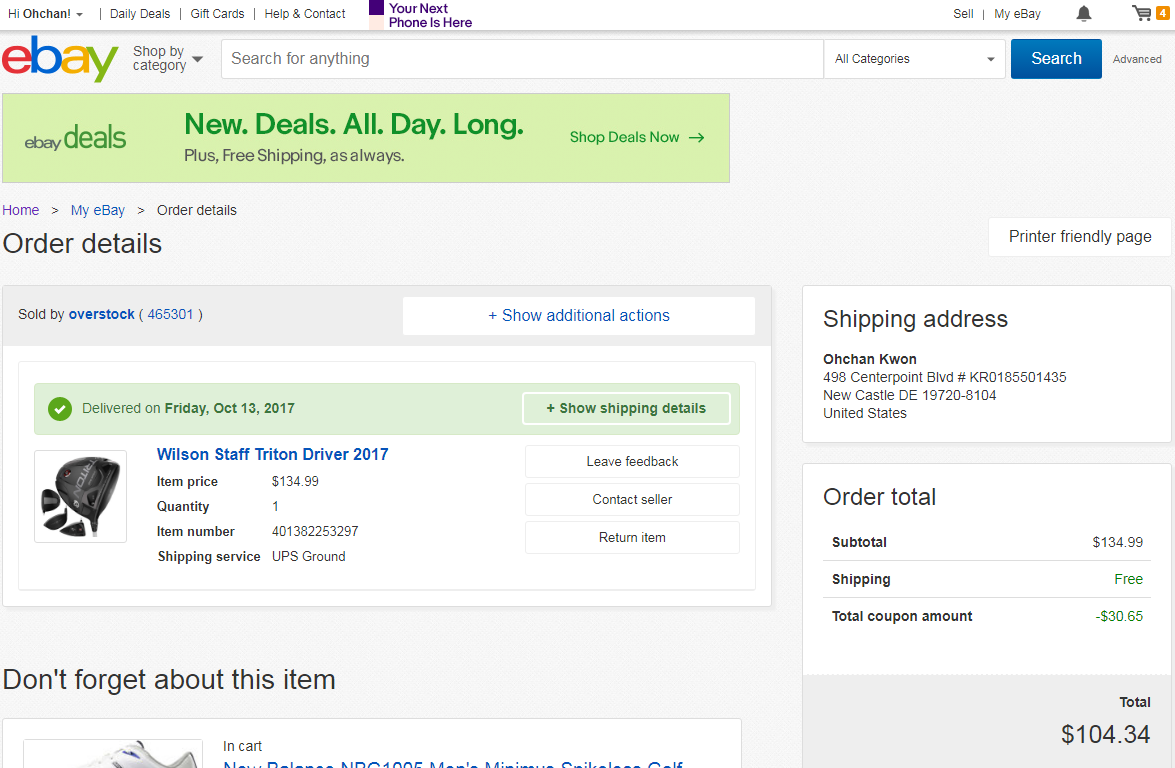
Task: Open the Printer friendly page
Action: click(1079, 237)
